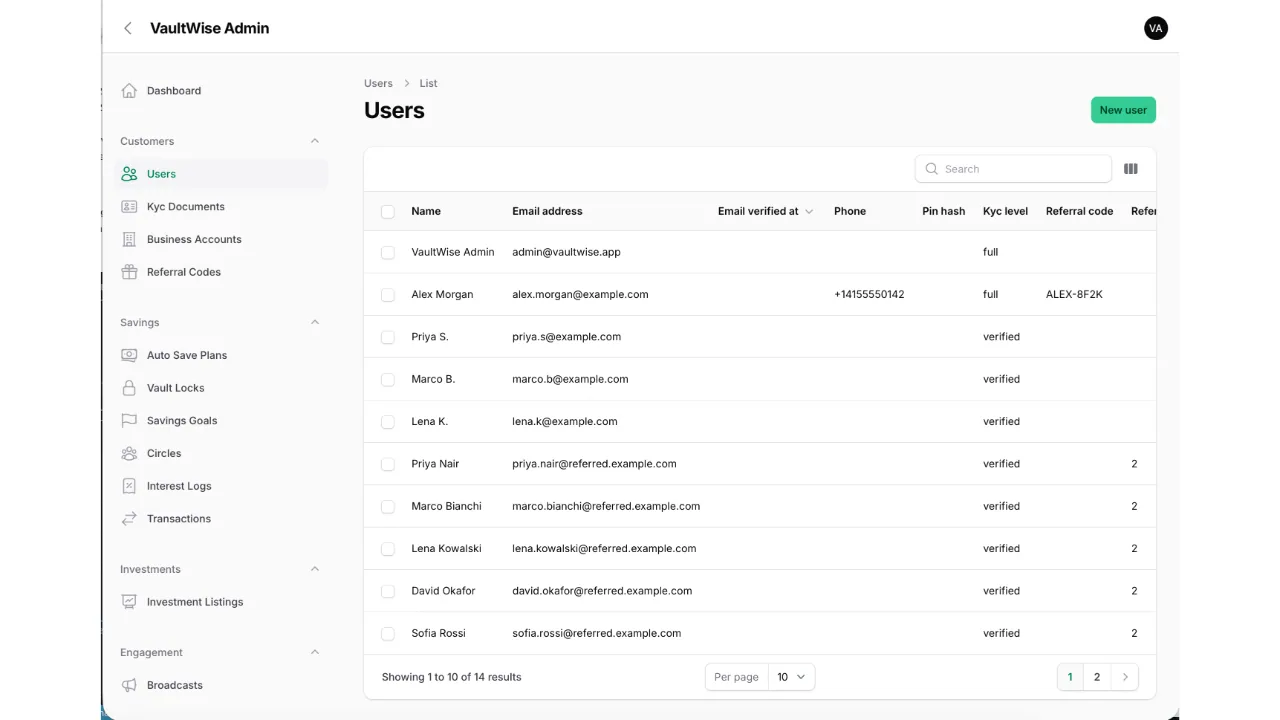Click the Savings Goals flag icon

click(129, 421)
